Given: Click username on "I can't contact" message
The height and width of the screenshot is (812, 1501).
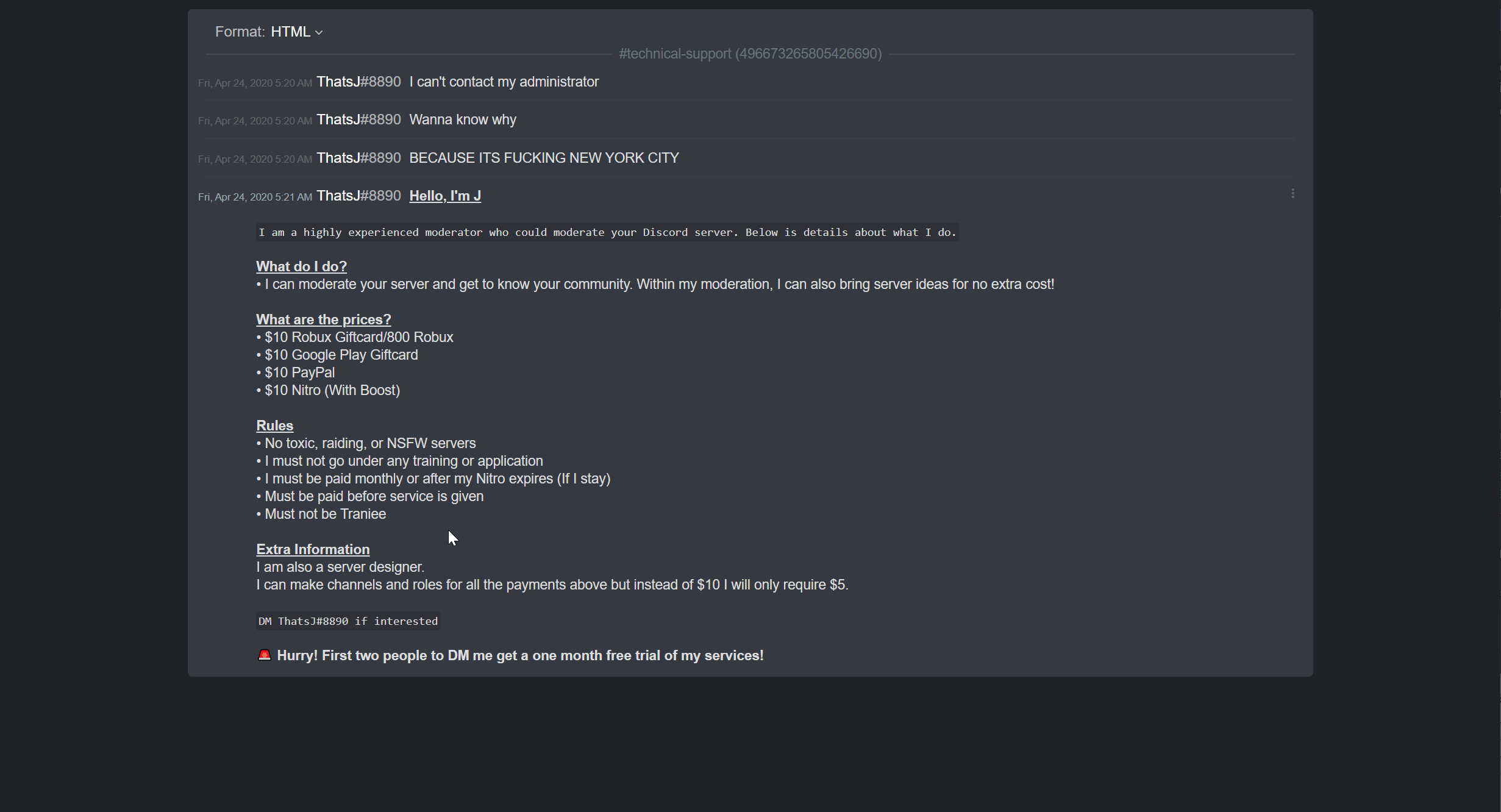Looking at the screenshot, I should point(358,82).
